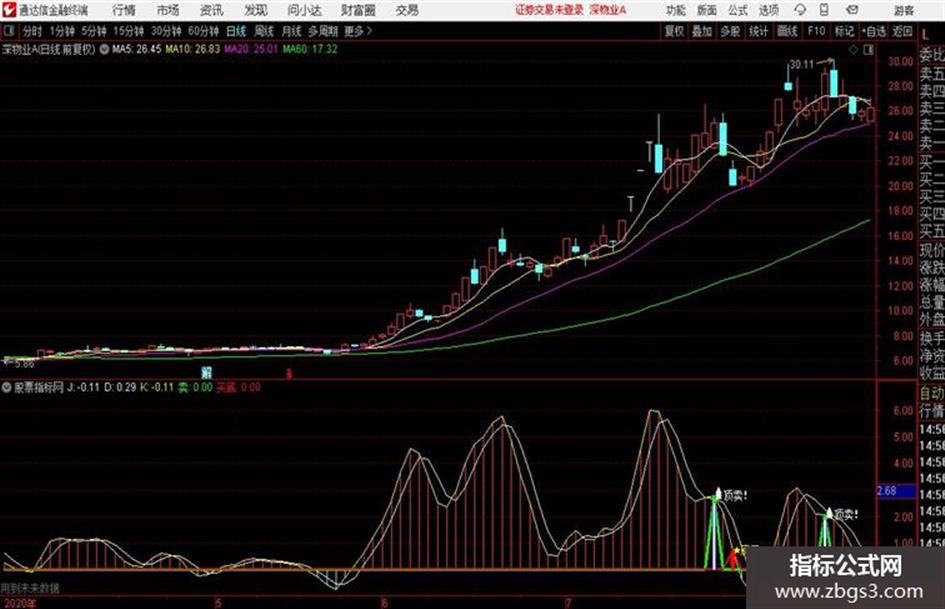Switch to 15分钟 period
The height and width of the screenshot is (609, 945).
(x=128, y=31)
